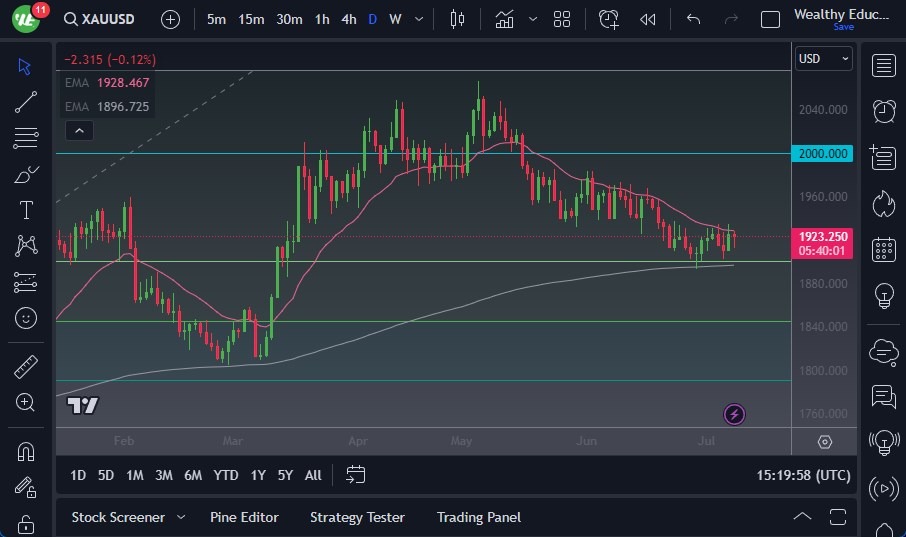Switch to the Strategy Tester tab
Image resolution: width=906 pixels, height=537 pixels.
tap(357, 517)
